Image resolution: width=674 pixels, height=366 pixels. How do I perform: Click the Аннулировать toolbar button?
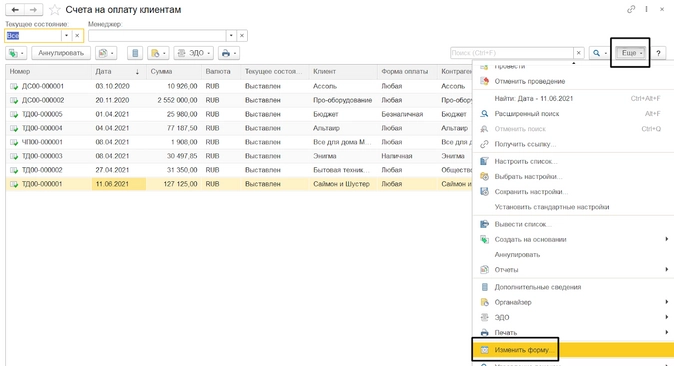pyautogui.click(x=61, y=53)
